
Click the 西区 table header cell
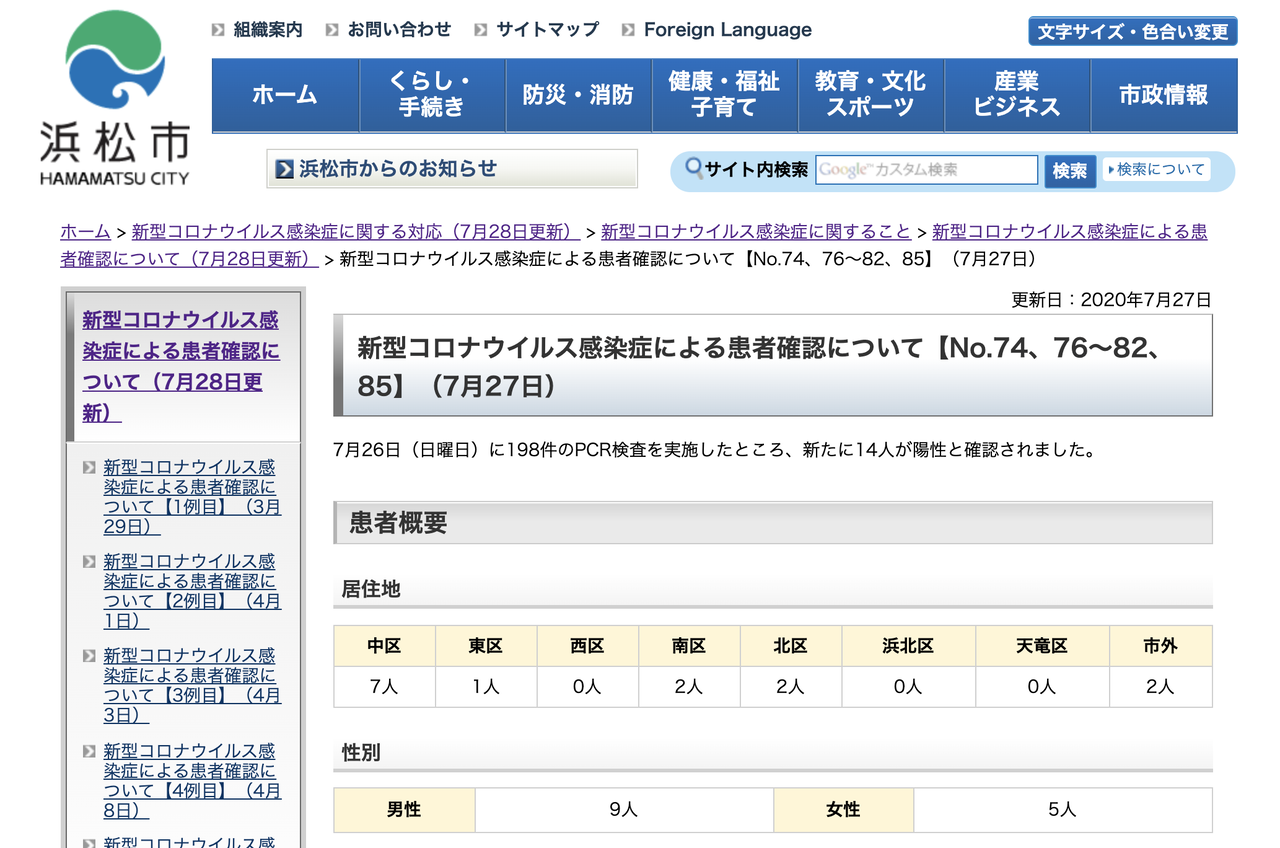coord(588,646)
